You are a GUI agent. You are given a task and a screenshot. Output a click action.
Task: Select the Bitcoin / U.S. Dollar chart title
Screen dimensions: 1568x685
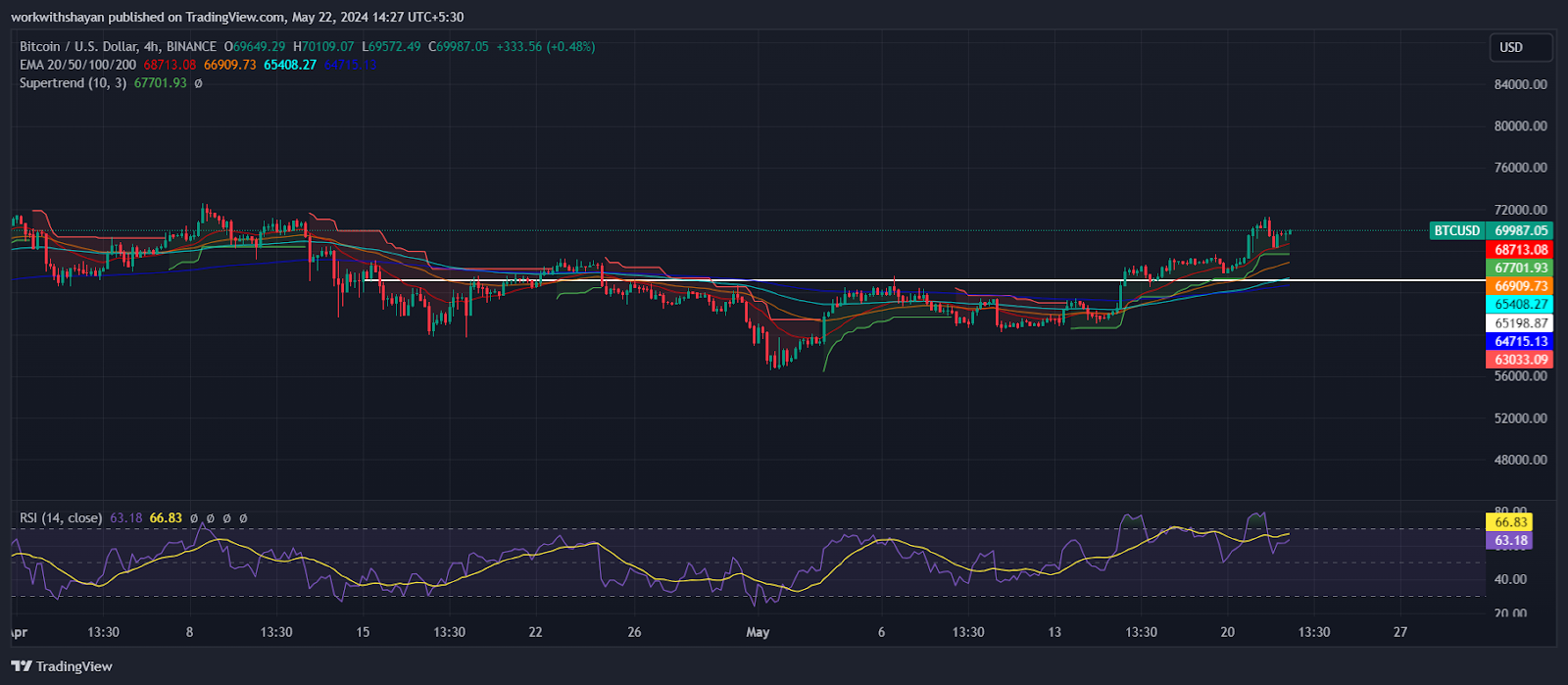[x=118, y=47]
